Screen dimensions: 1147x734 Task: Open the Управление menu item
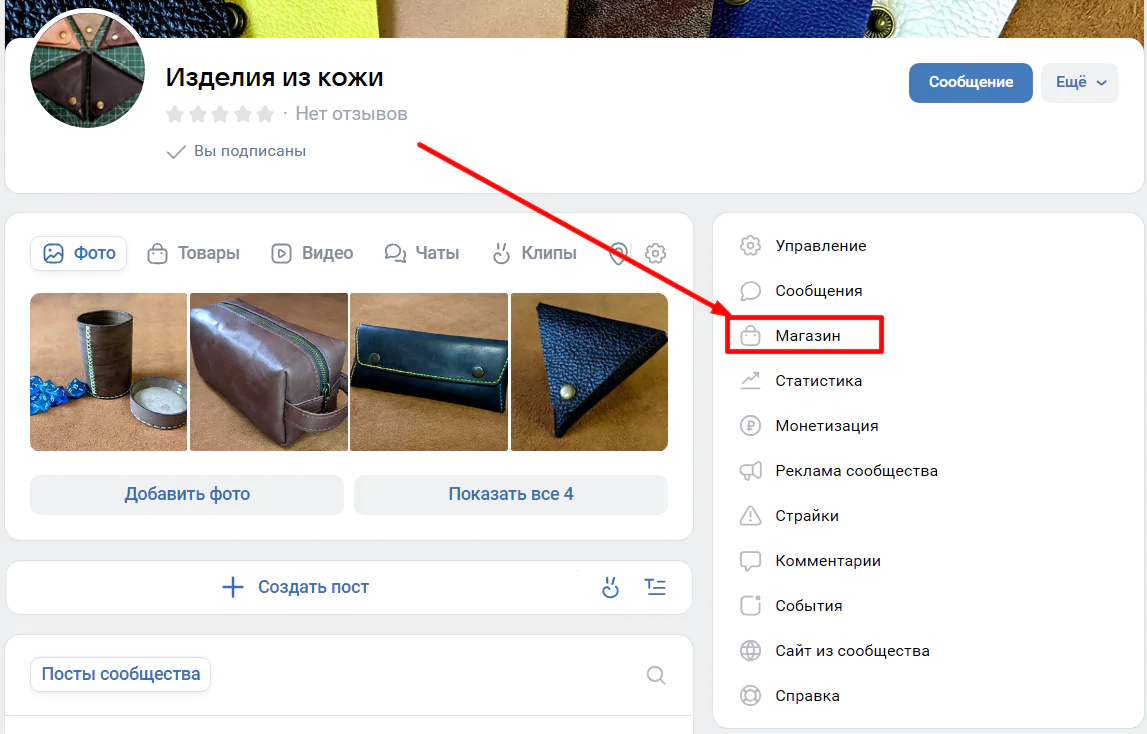point(821,246)
